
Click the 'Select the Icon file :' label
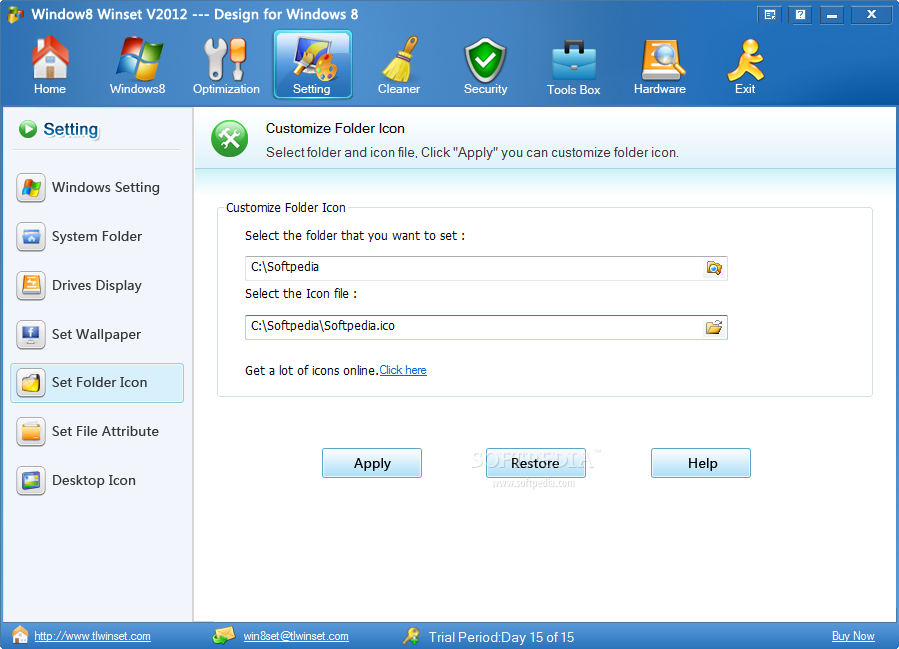pyautogui.click(x=301, y=294)
